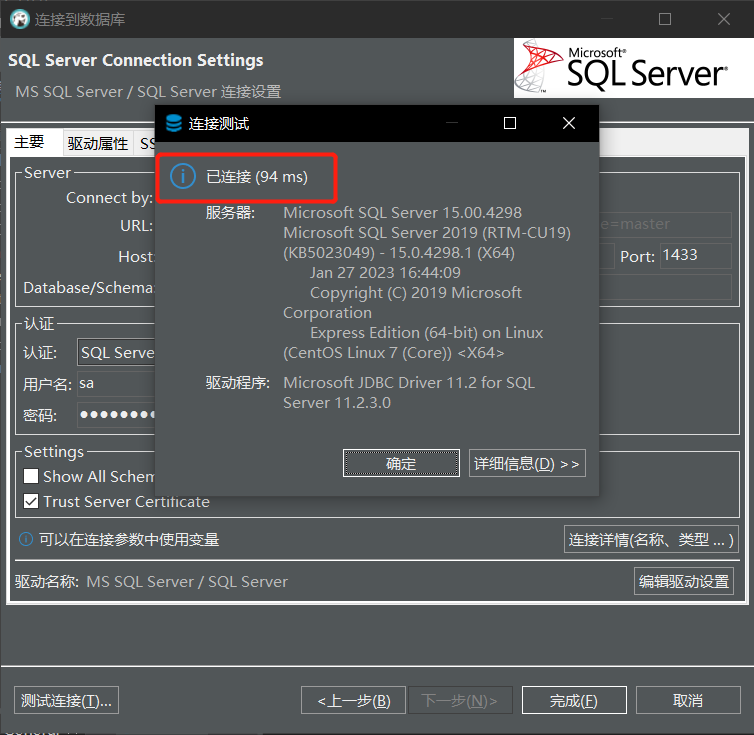Confirm with the 确定 button
The image size is (754, 735).
[x=401, y=463]
